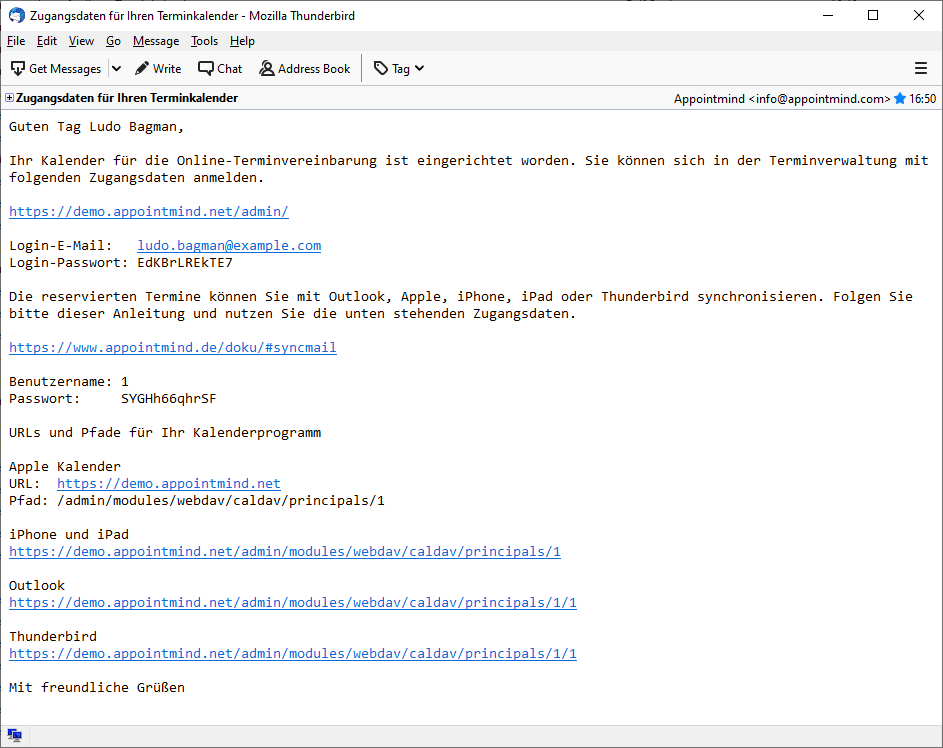Open the Get Messages dropdown arrow
The image size is (943, 748).
(x=117, y=69)
